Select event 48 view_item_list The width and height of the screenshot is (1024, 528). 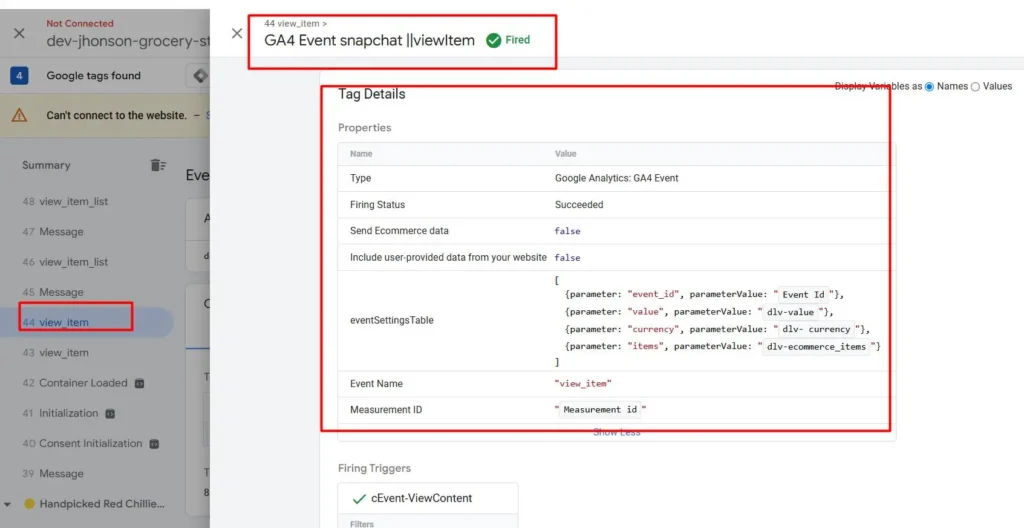[x=65, y=201]
